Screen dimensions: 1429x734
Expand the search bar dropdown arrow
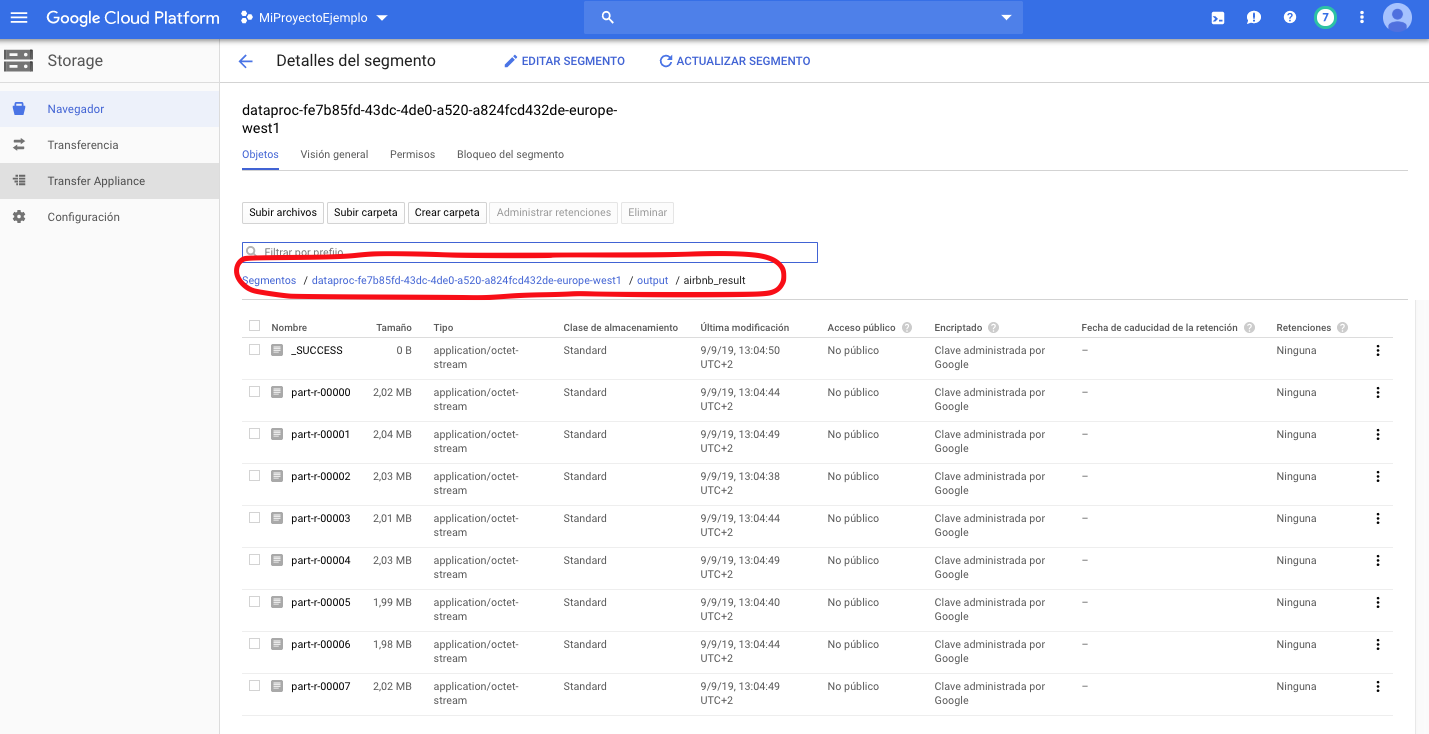pyautogui.click(x=1006, y=18)
